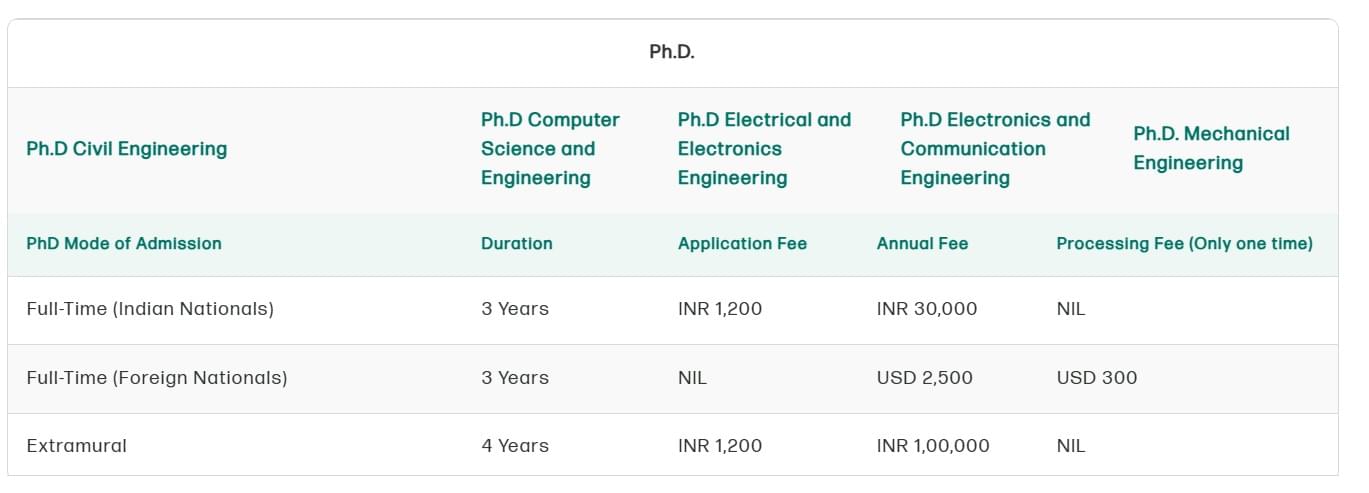Go to Ph.D. Mechanical Engineering link
The image size is (1369, 493).
(x=1211, y=149)
